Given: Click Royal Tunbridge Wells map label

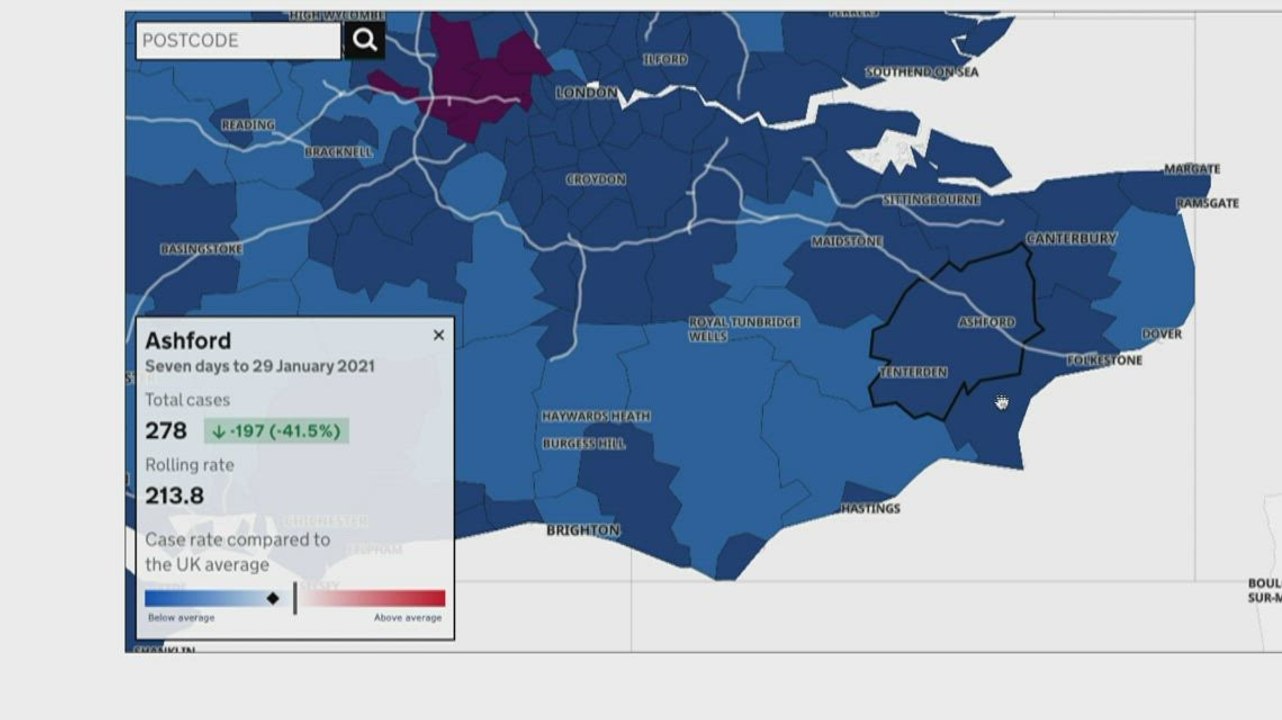Looking at the screenshot, I should tap(744, 329).
